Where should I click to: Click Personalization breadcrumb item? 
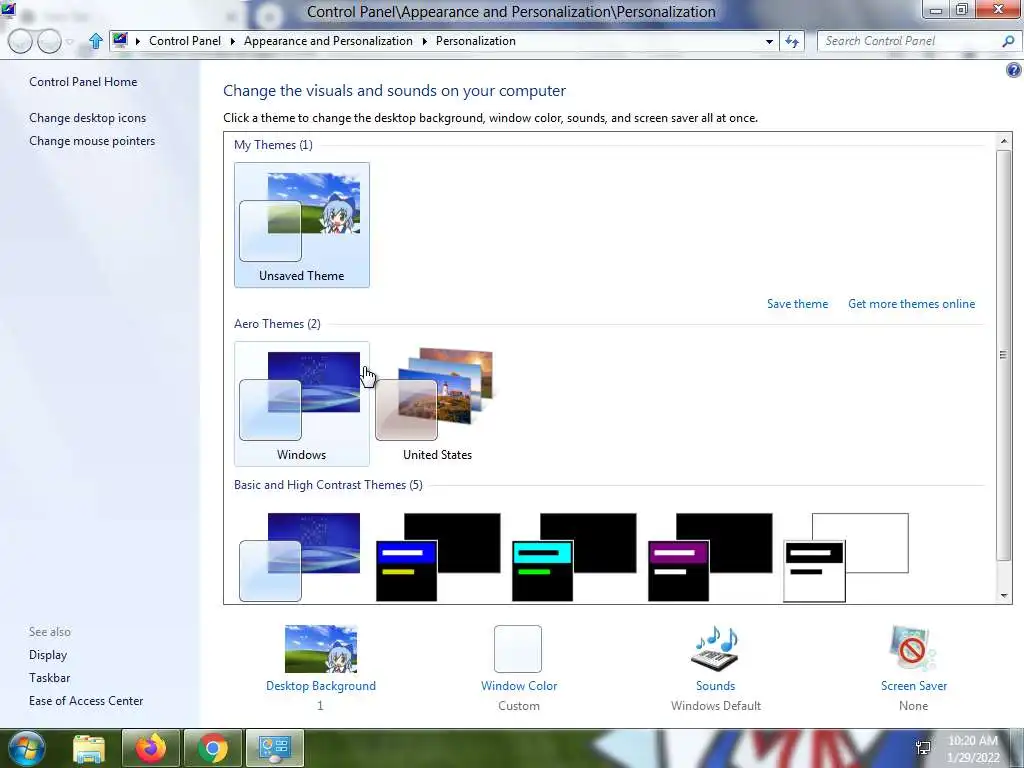click(475, 41)
